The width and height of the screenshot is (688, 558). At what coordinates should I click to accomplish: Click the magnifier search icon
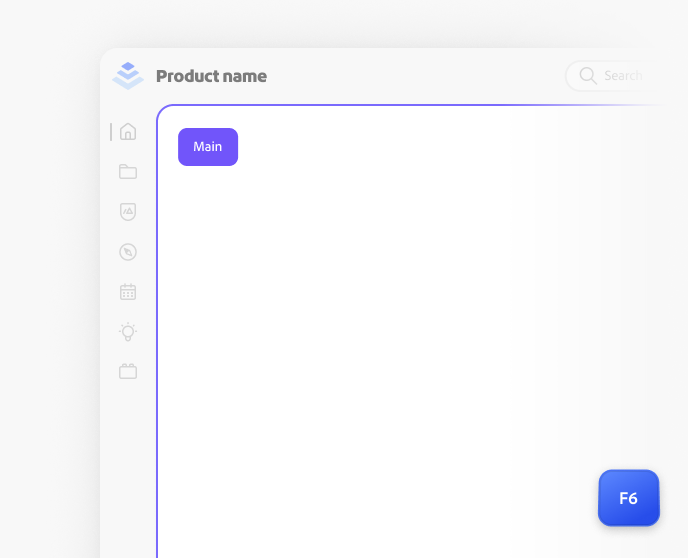588,75
